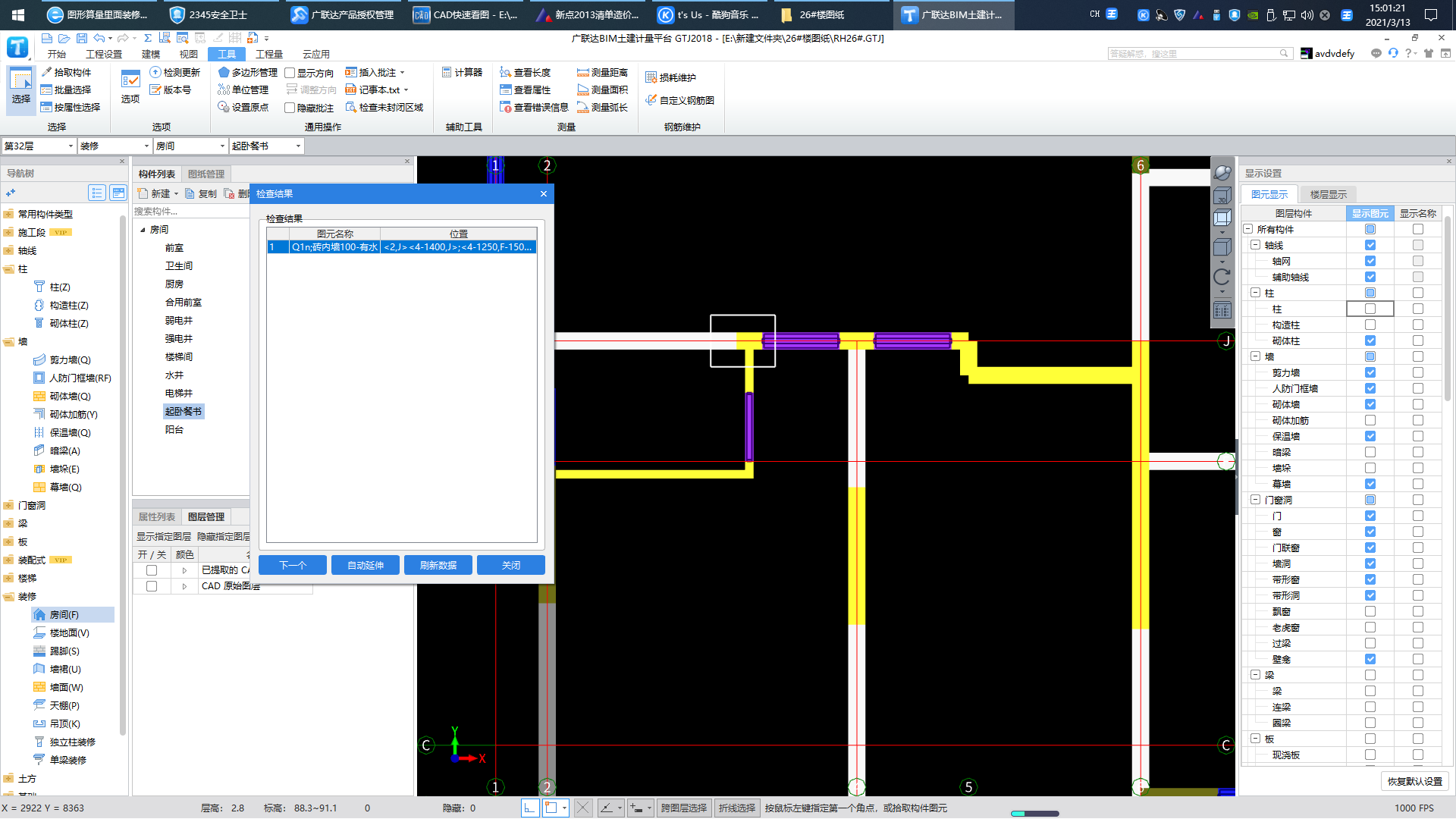Check 砌体加筋 display element checkbox

click(x=1370, y=420)
